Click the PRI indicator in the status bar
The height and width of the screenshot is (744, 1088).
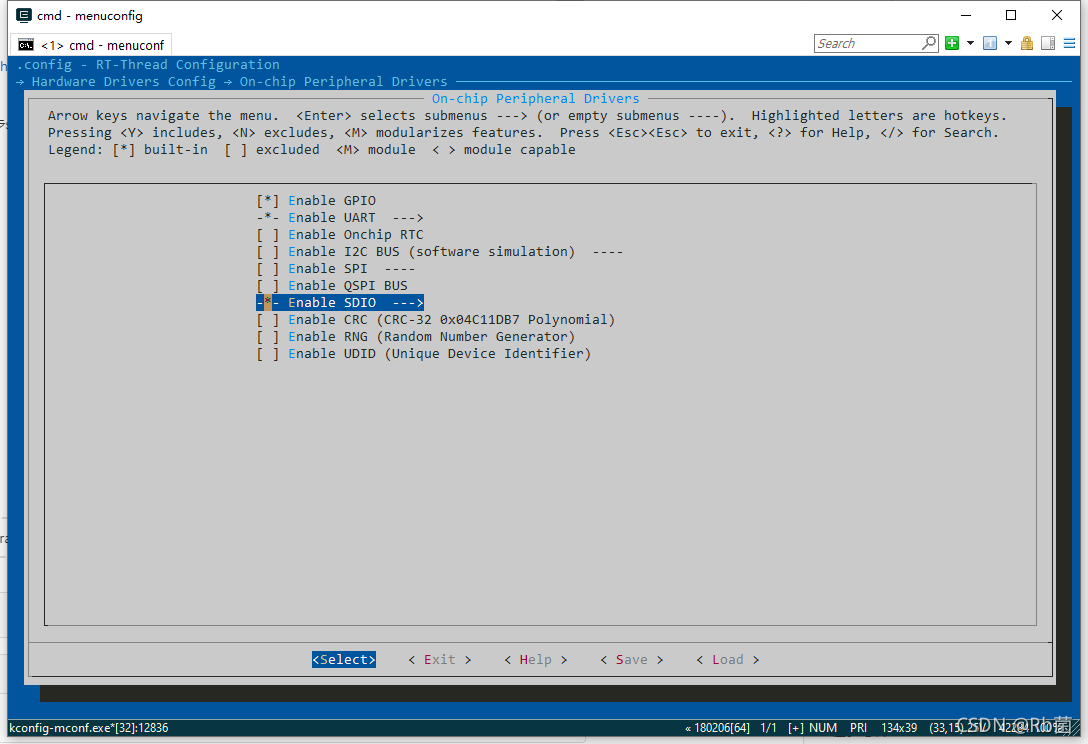coord(858,727)
